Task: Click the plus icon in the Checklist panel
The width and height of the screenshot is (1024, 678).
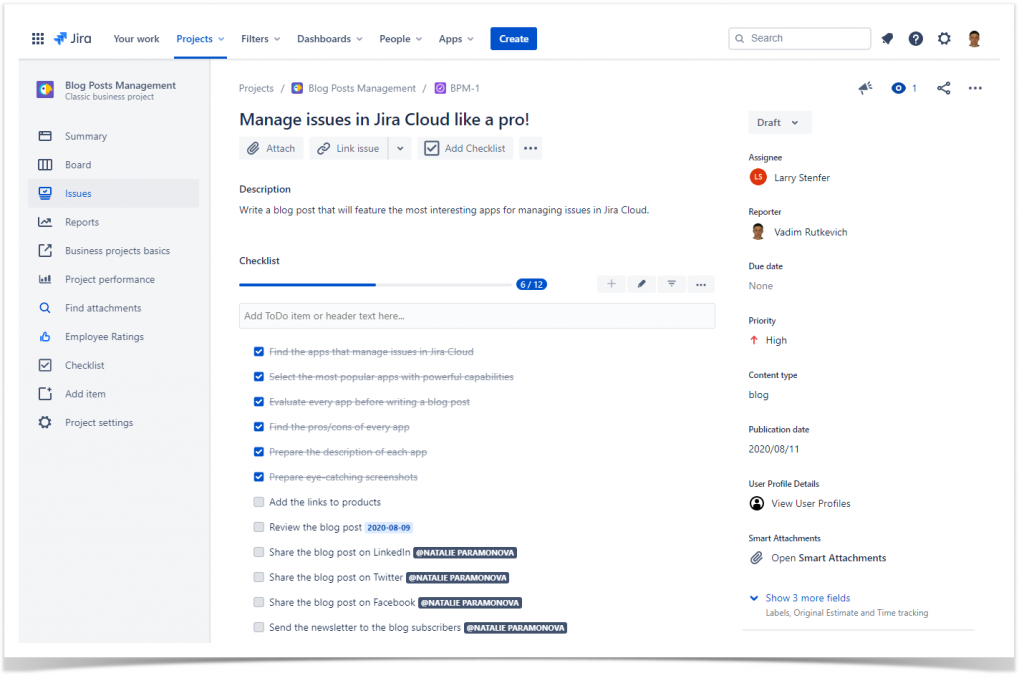Action: coord(611,284)
